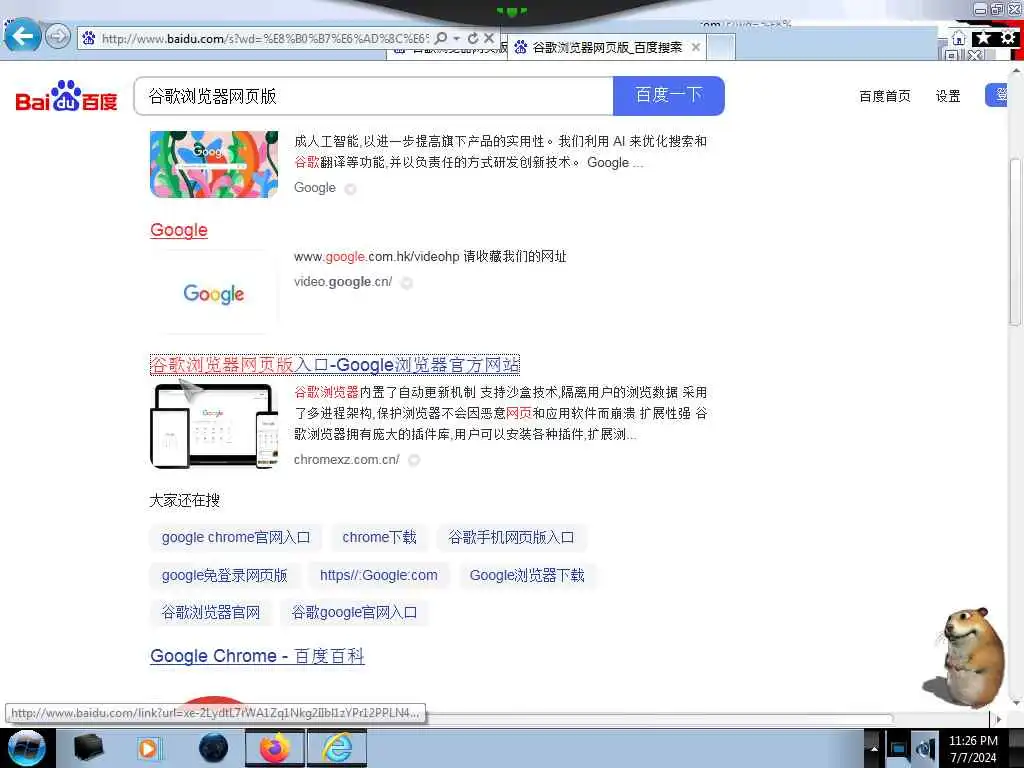Select the 谷歌手机网页版入口 suggestion

pyautogui.click(x=511, y=537)
